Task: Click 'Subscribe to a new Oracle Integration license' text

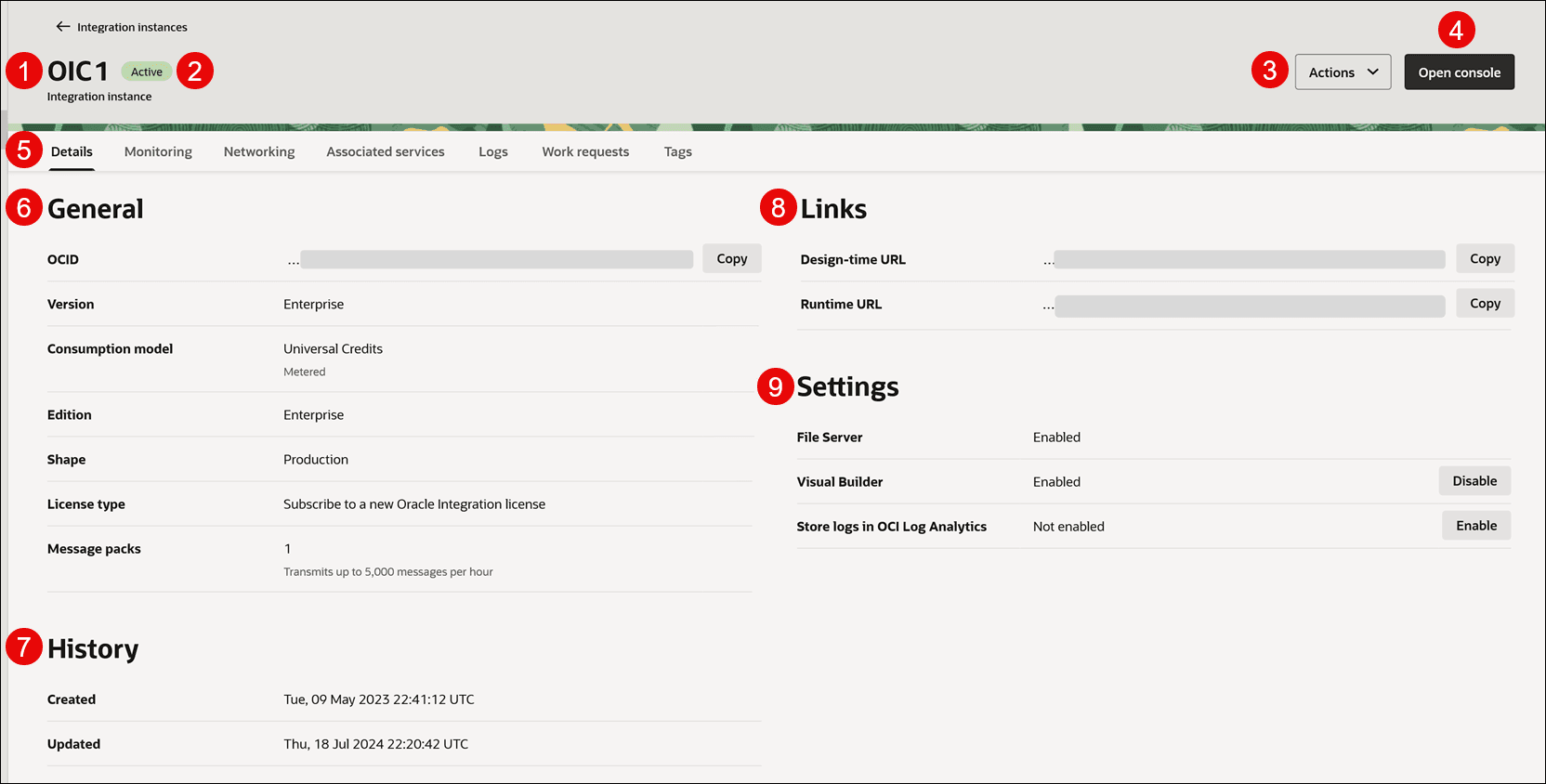Action: (414, 503)
